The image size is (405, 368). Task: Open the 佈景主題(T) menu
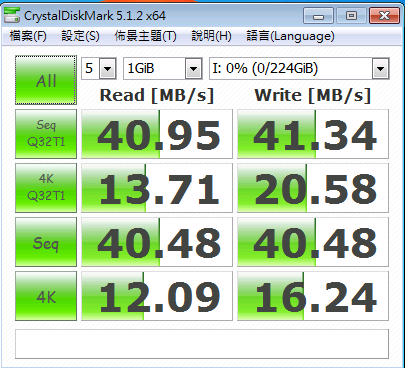[145, 36]
